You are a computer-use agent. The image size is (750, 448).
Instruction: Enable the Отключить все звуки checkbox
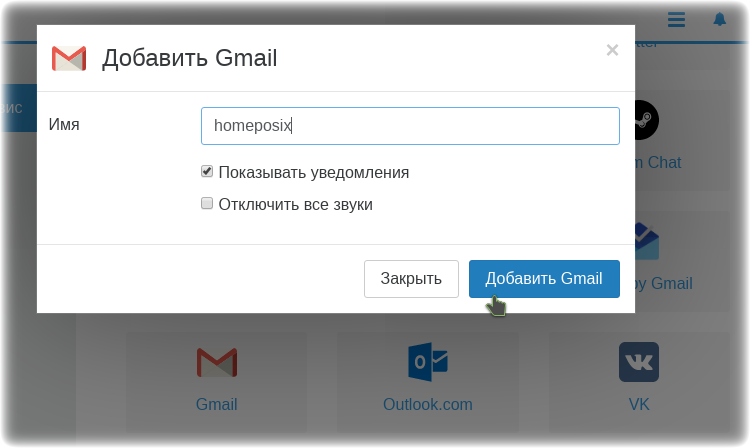[x=207, y=203]
